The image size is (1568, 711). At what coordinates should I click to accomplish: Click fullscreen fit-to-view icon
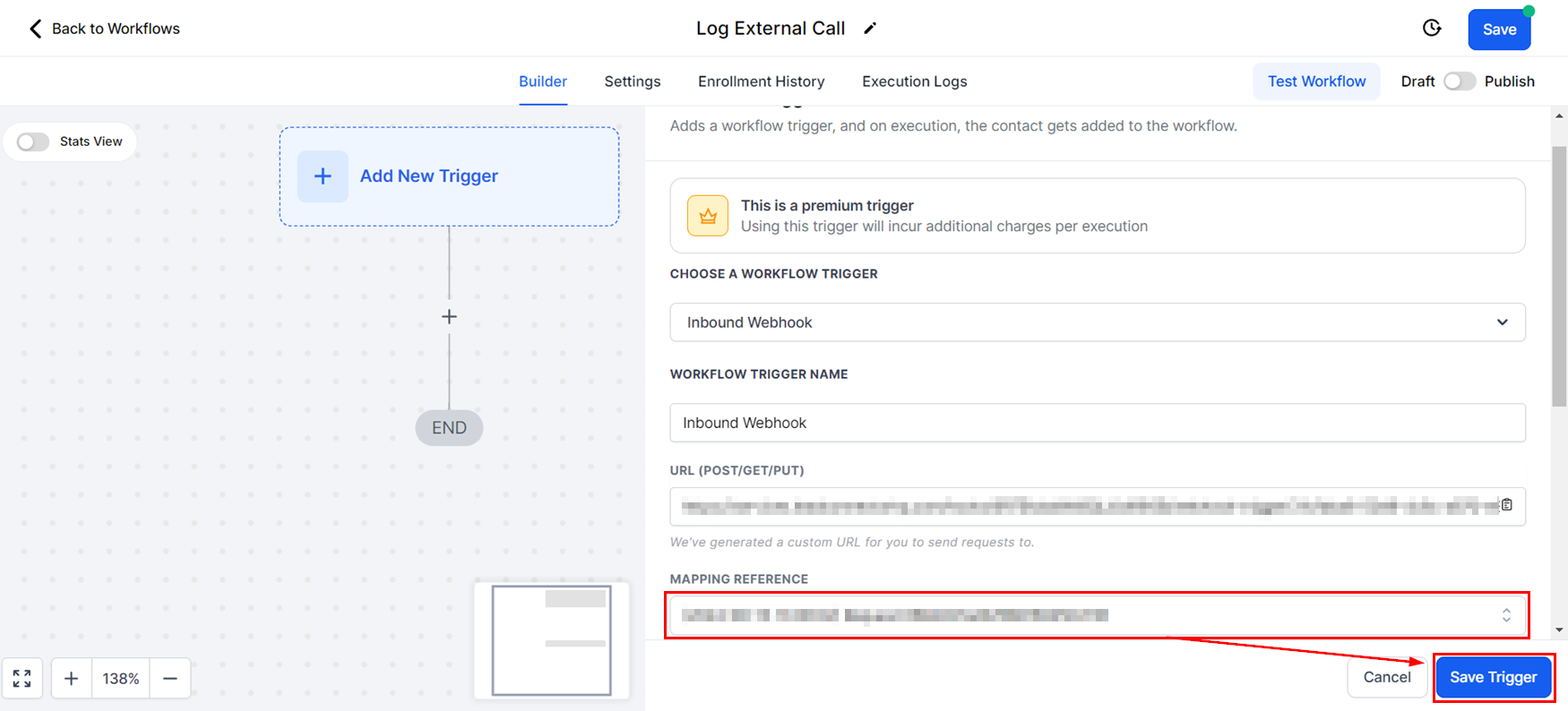(x=22, y=679)
